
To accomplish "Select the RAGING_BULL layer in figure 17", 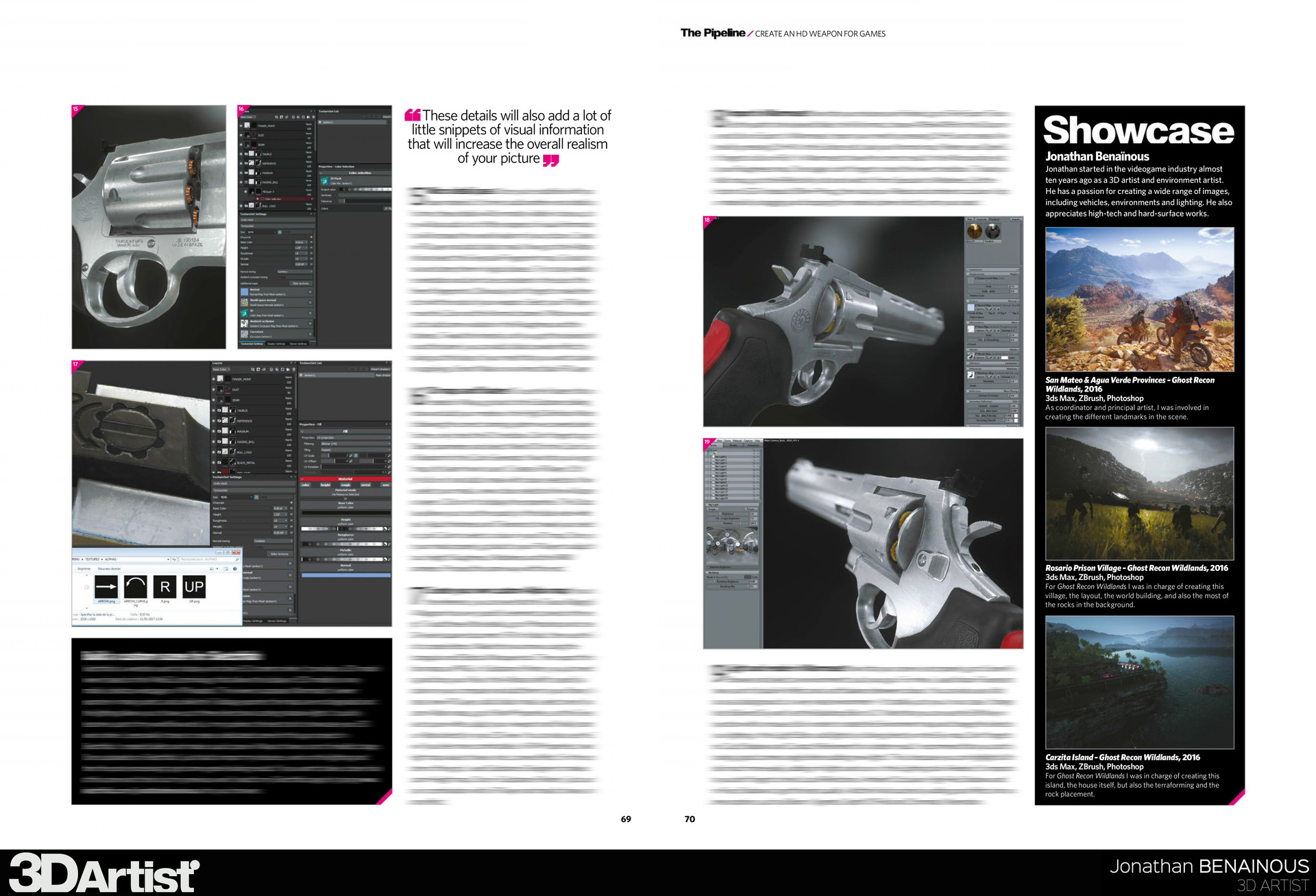I will tap(252, 442).
